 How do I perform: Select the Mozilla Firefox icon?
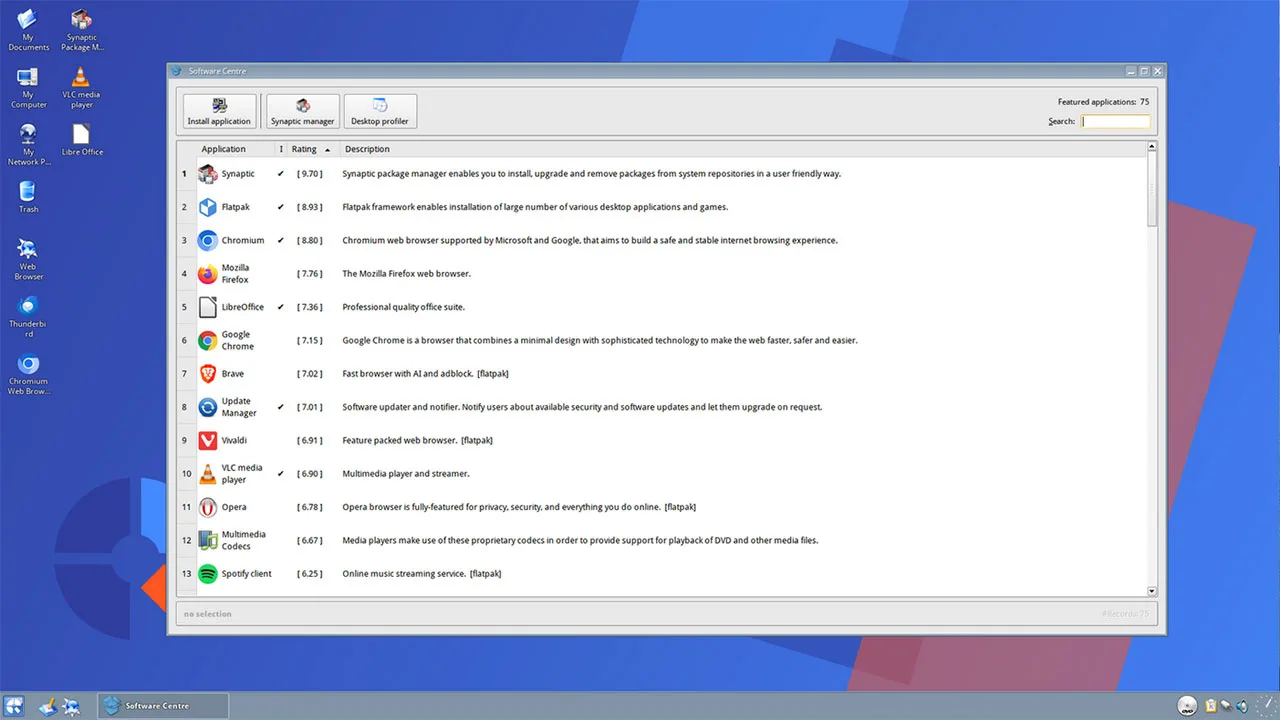(x=207, y=274)
